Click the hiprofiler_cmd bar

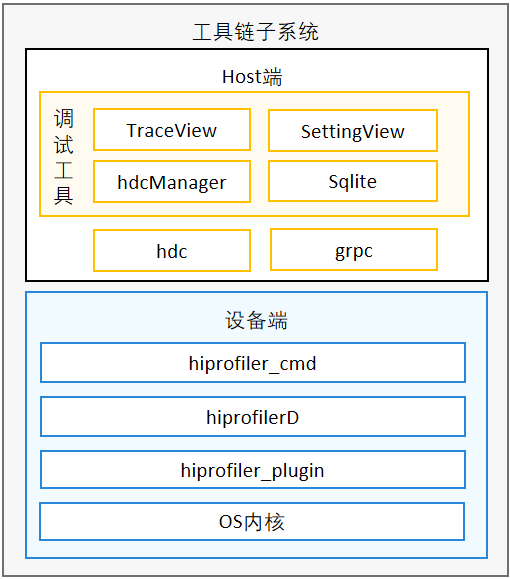pos(253,363)
